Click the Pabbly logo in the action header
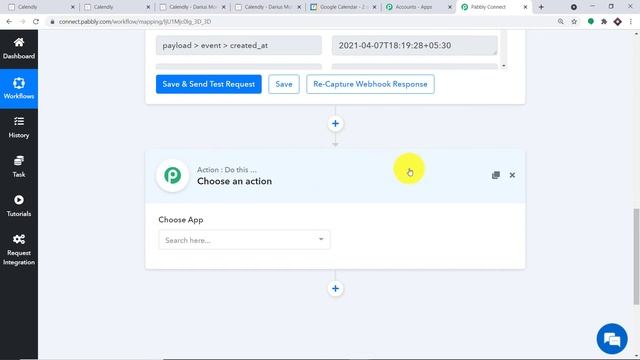This screenshot has width=640, height=360. (x=173, y=175)
